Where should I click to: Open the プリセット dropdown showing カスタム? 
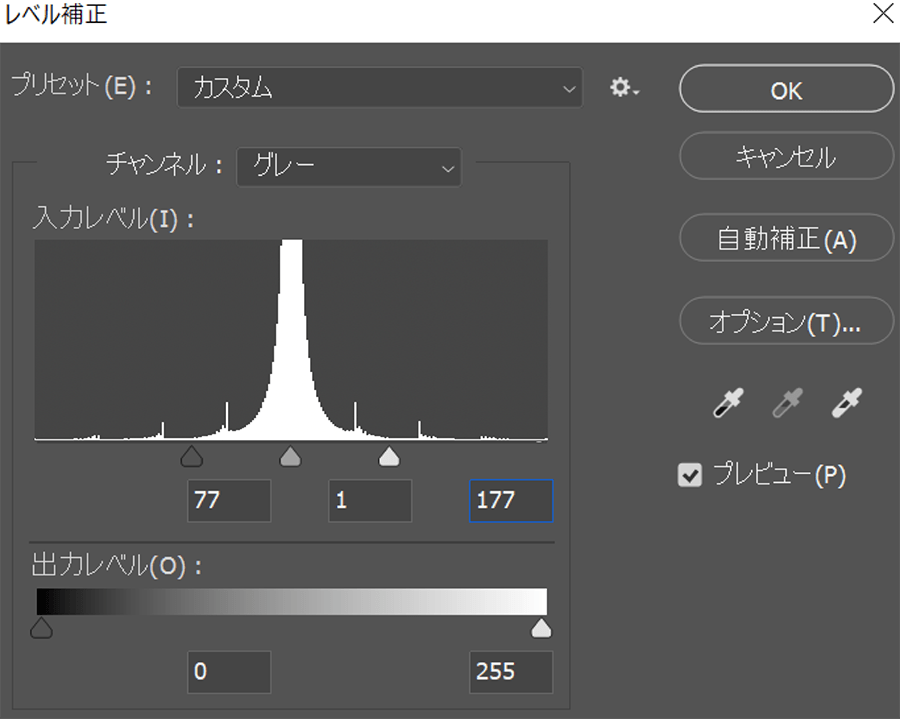tap(379, 88)
